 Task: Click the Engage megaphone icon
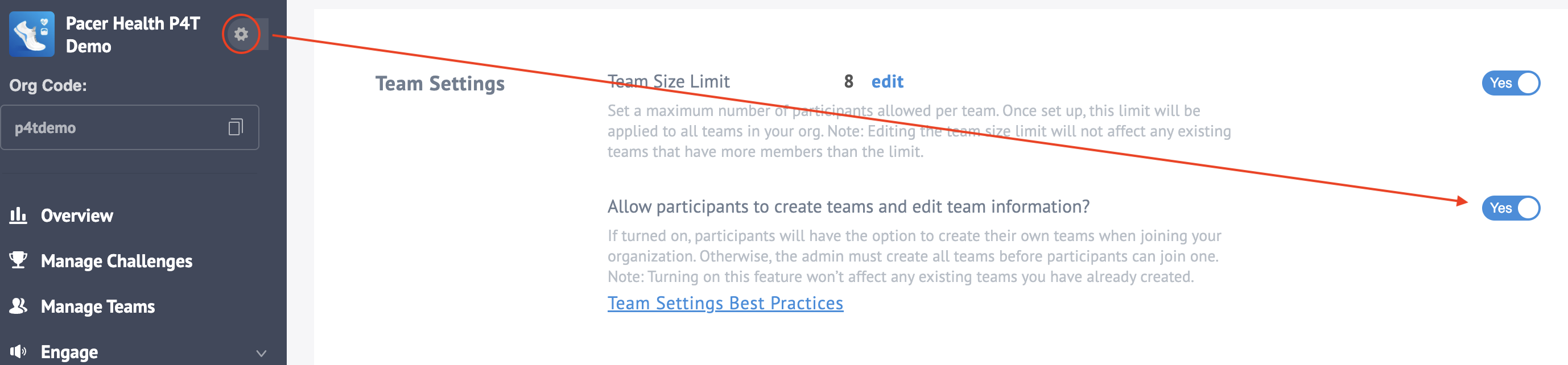(18, 351)
